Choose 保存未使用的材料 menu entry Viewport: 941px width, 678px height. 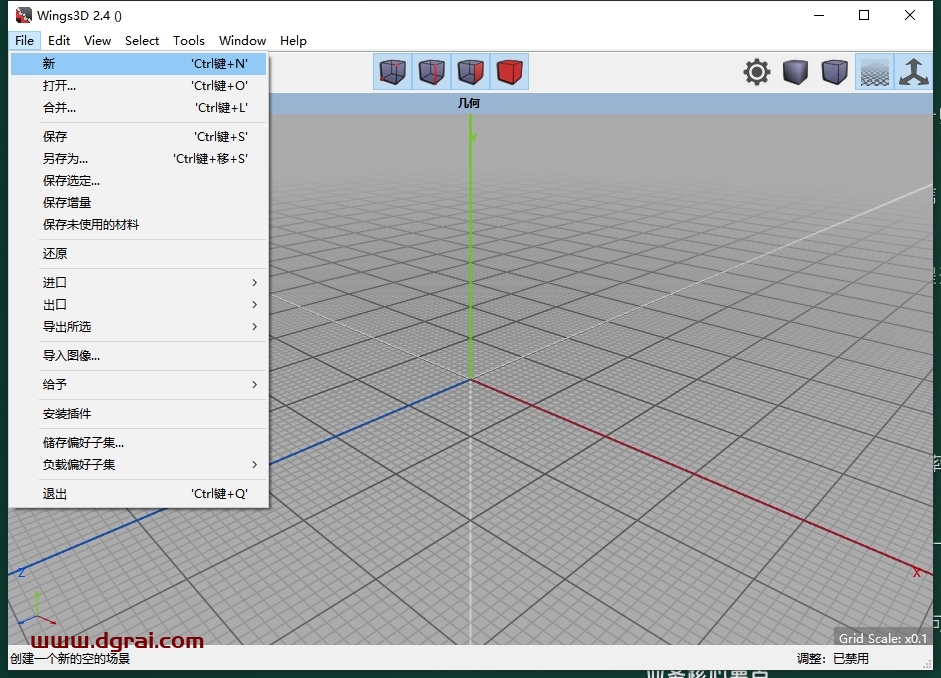coord(139,225)
